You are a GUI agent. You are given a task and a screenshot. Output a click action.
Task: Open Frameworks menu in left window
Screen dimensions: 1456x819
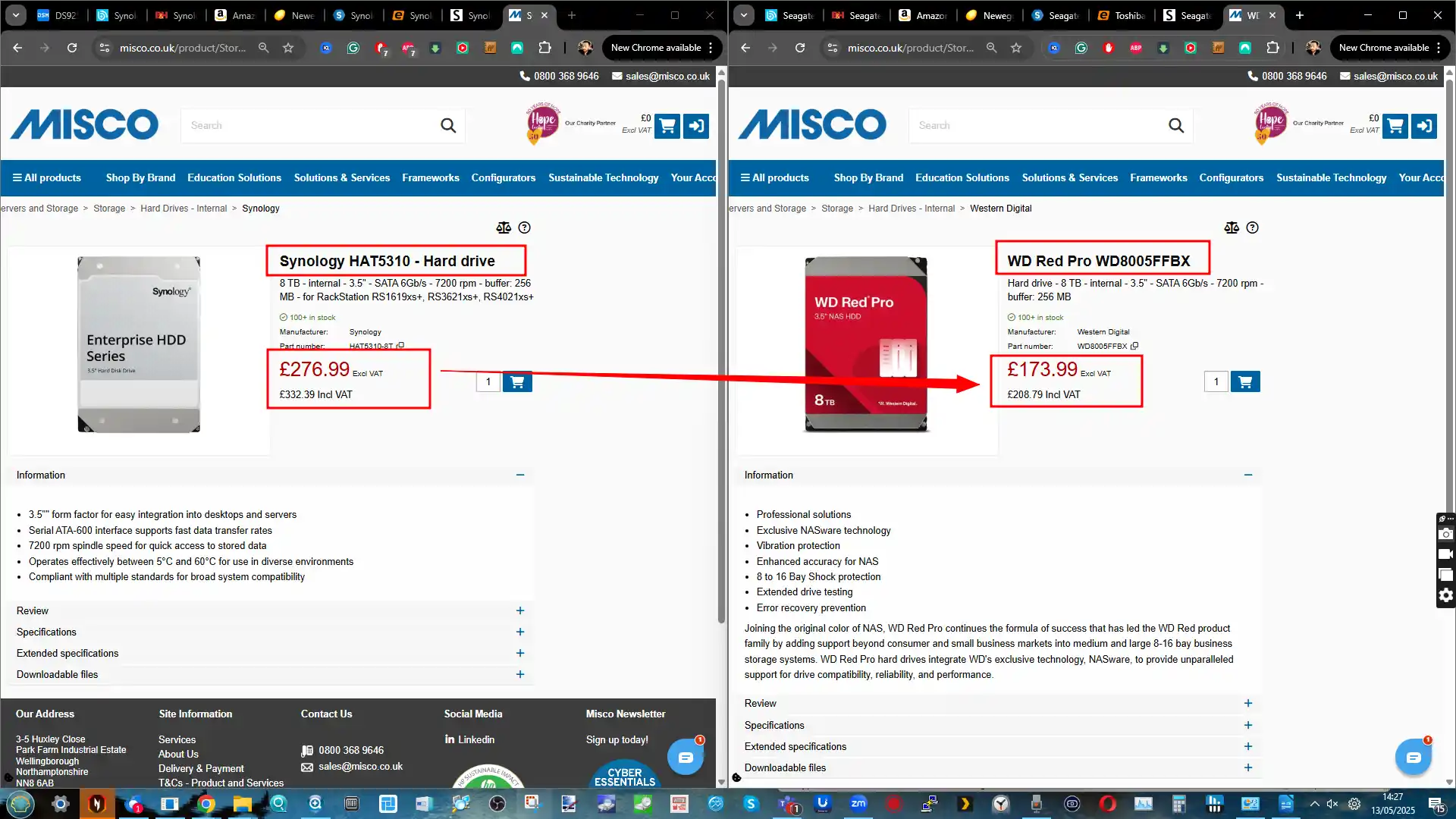click(x=431, y=177)
